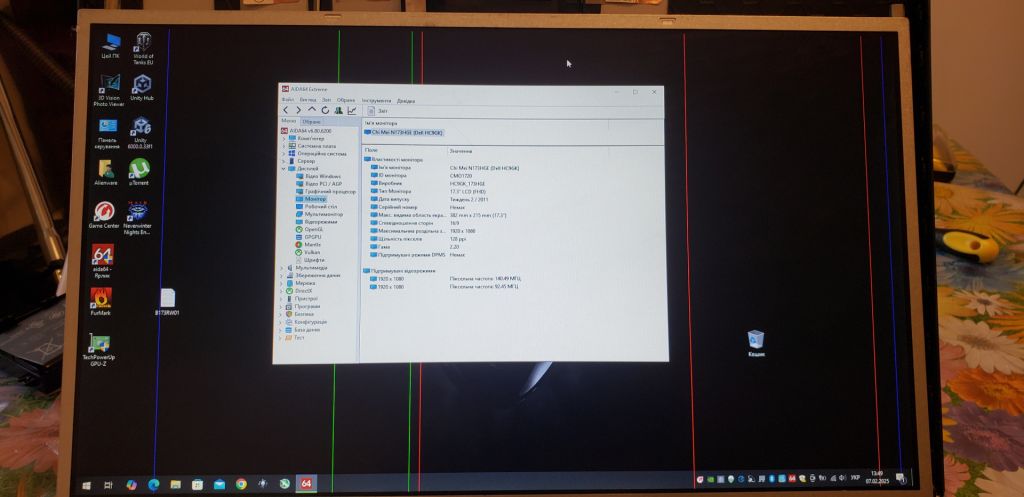
Task: Open 3D Vision Photo Viewer desktop icon
Action: click(109, 90)
